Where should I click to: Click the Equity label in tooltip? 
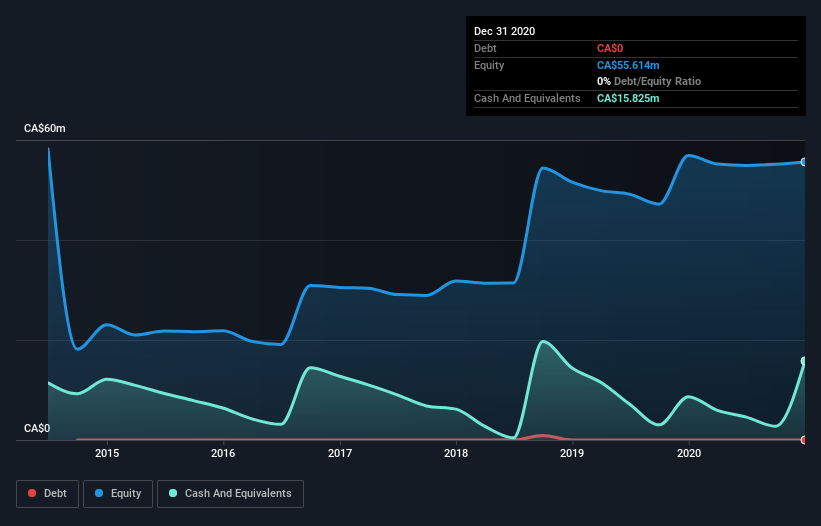point(489,65)
